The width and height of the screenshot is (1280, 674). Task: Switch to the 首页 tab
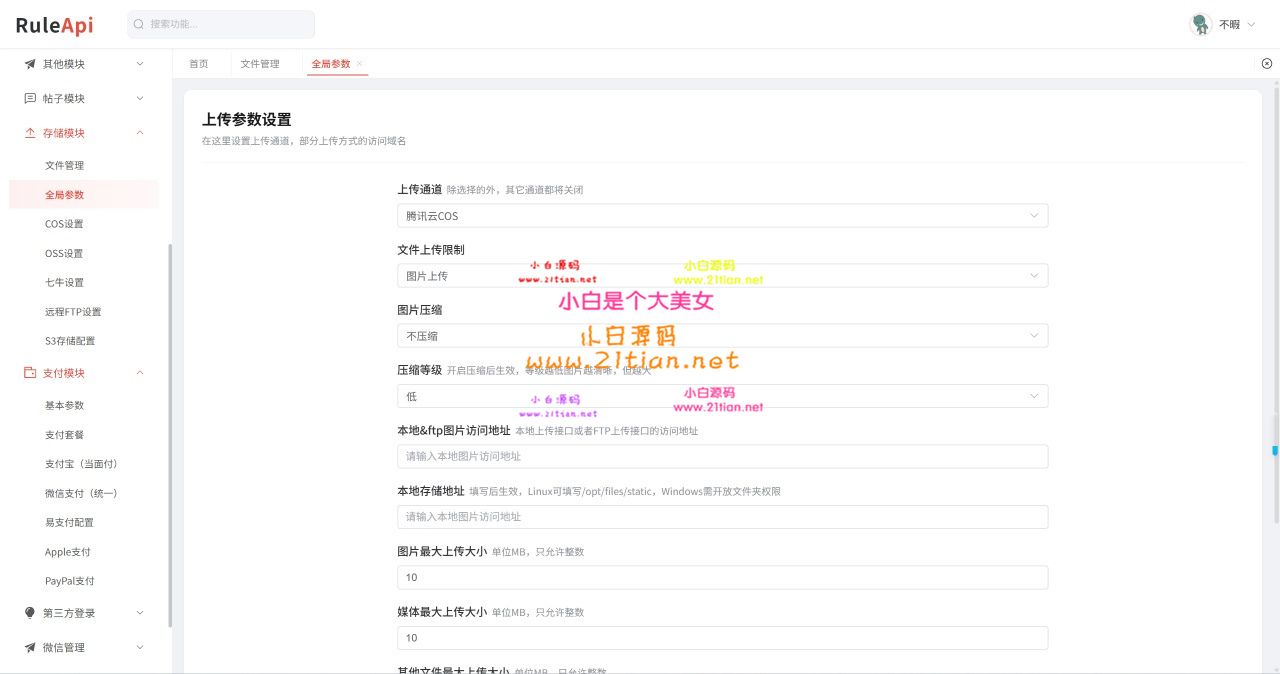click(x=199, y=64)
